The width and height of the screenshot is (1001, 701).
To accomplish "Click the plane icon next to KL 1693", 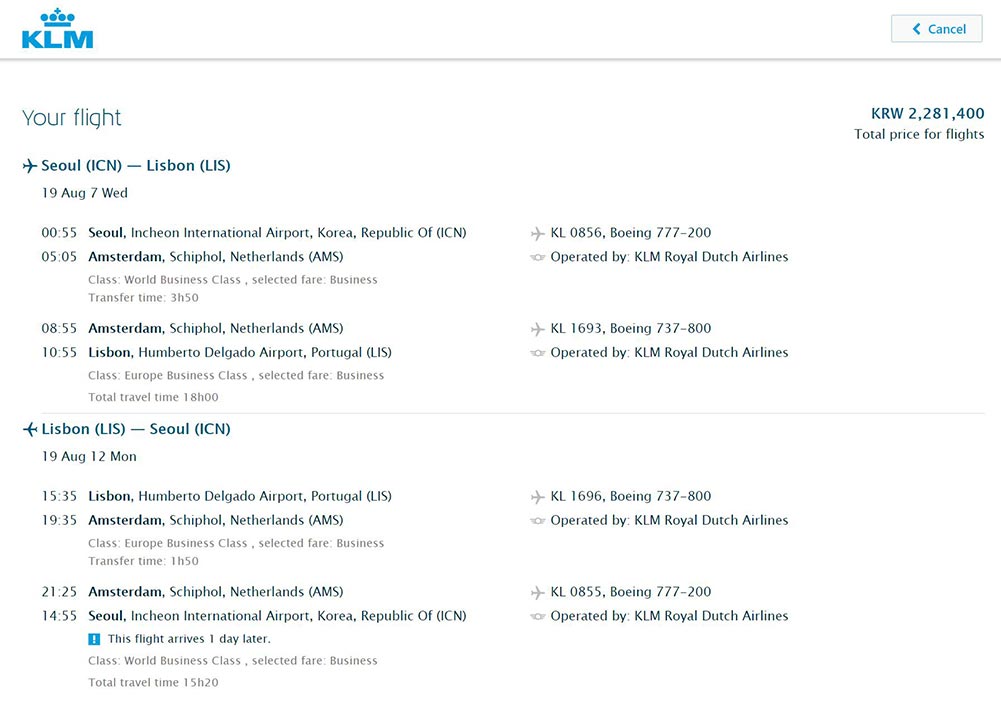I will pyautogui.click(x=538, y=329).
